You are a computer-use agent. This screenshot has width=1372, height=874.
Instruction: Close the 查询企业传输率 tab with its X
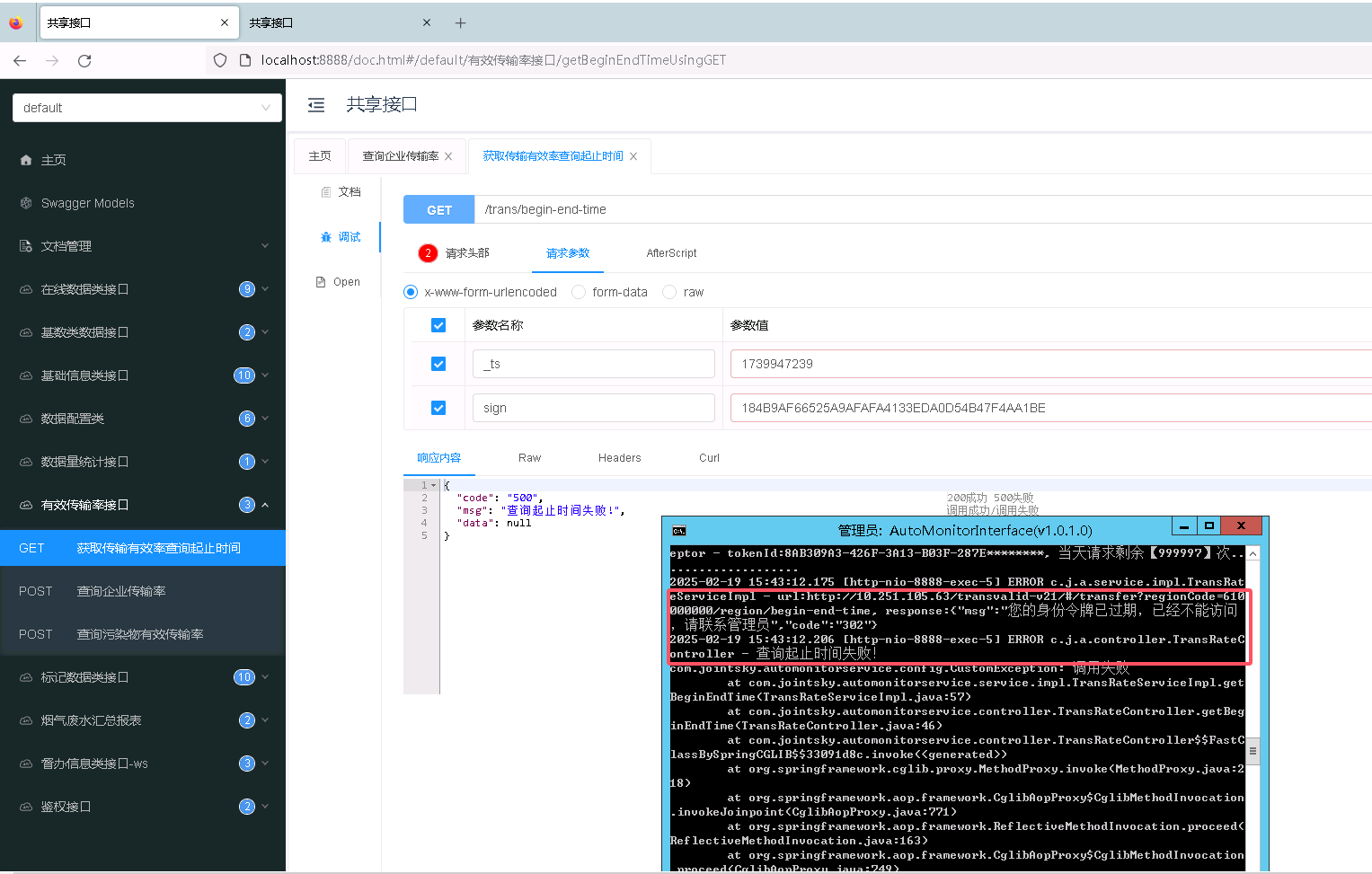pyautogui.click(x=448, y=156)
